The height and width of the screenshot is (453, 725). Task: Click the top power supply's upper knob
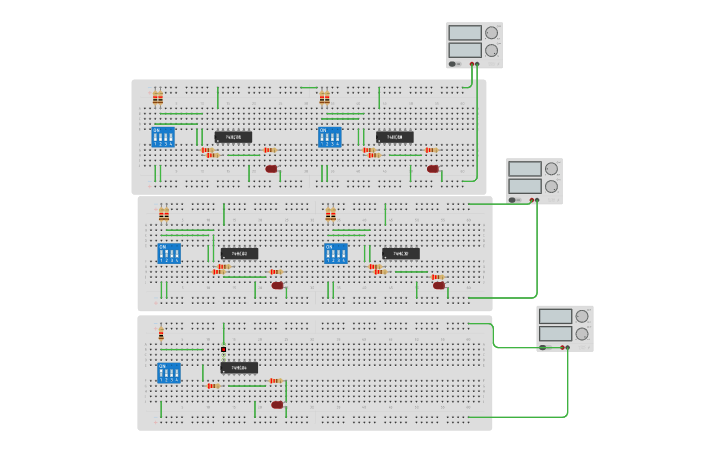click(x=491, y=32)
